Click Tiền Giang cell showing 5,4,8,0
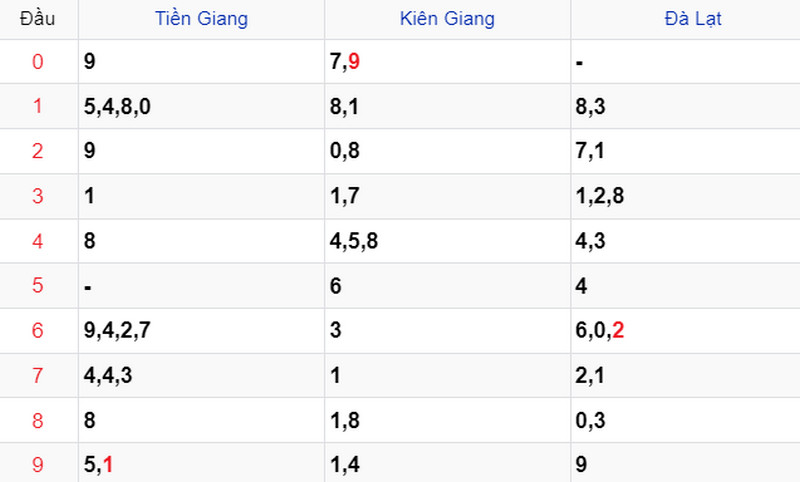Viewport: 800px width, 482px height. (202, 106)
